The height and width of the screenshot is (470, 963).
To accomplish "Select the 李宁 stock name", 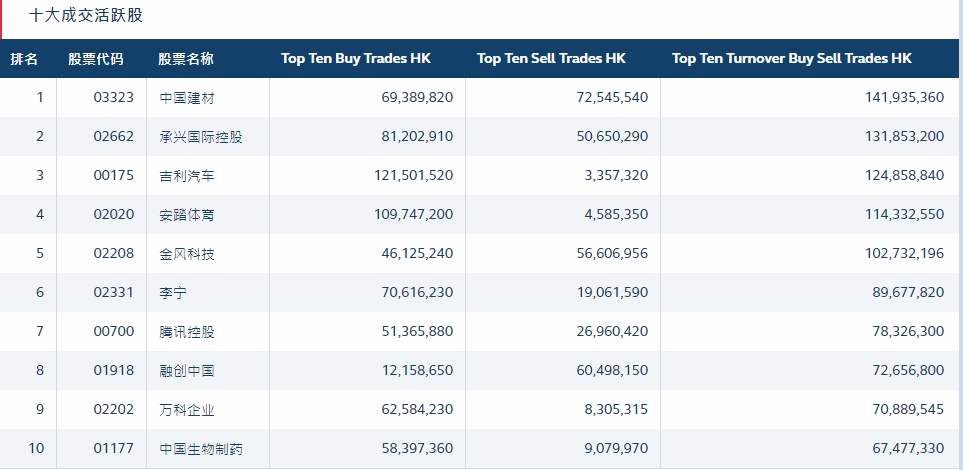I will pyautogui.click(x=173, y=293).
